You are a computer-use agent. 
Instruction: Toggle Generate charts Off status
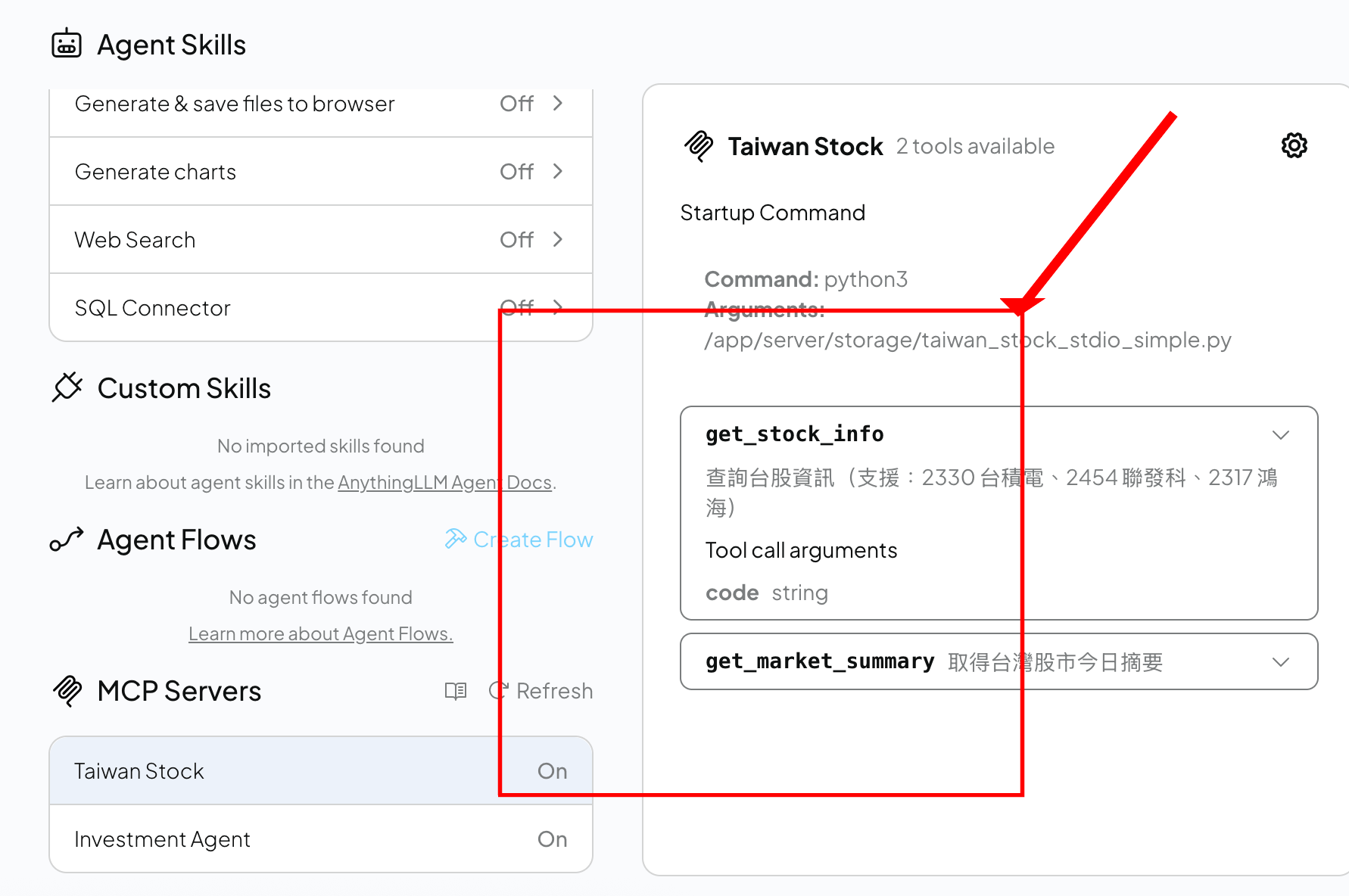tap(516, 172)
